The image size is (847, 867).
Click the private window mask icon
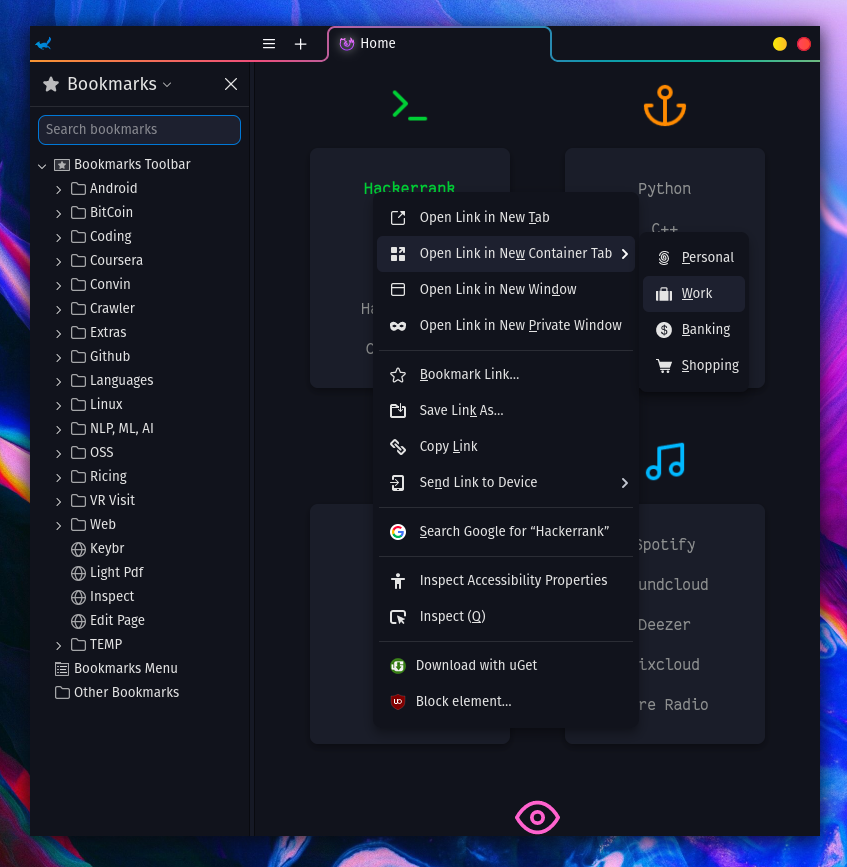click(x=398, y=326)
